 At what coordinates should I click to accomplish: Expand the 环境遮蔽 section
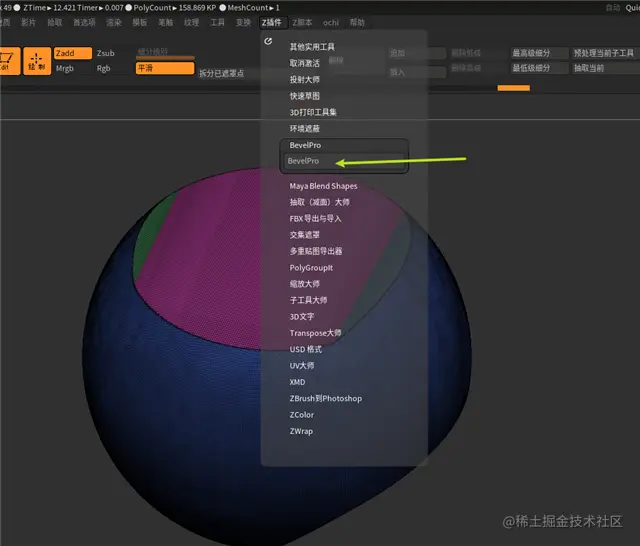pyautogui.click(x=304, y=129)
